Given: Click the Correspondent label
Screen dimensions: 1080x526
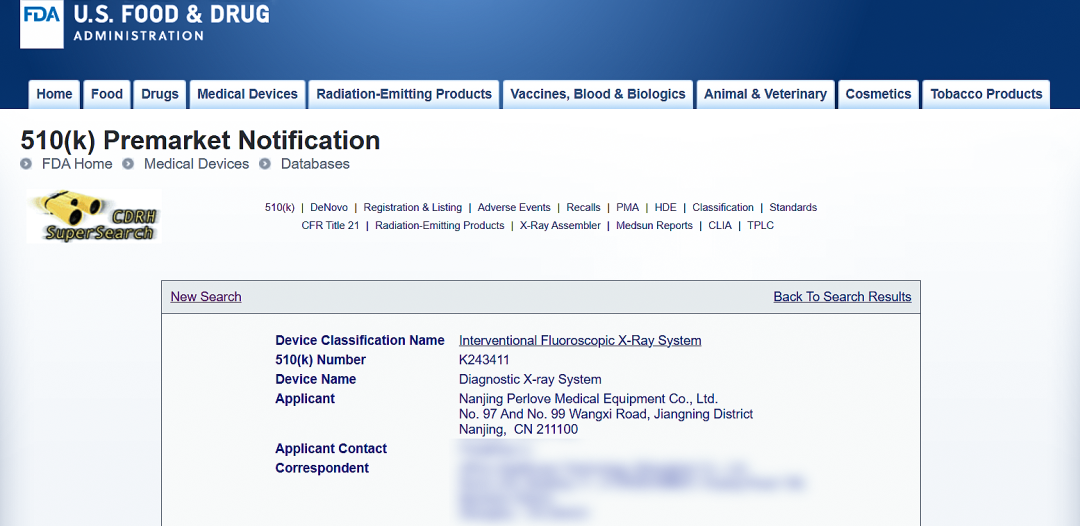Looking at the screenshot, I should click(x=322, y=468).
